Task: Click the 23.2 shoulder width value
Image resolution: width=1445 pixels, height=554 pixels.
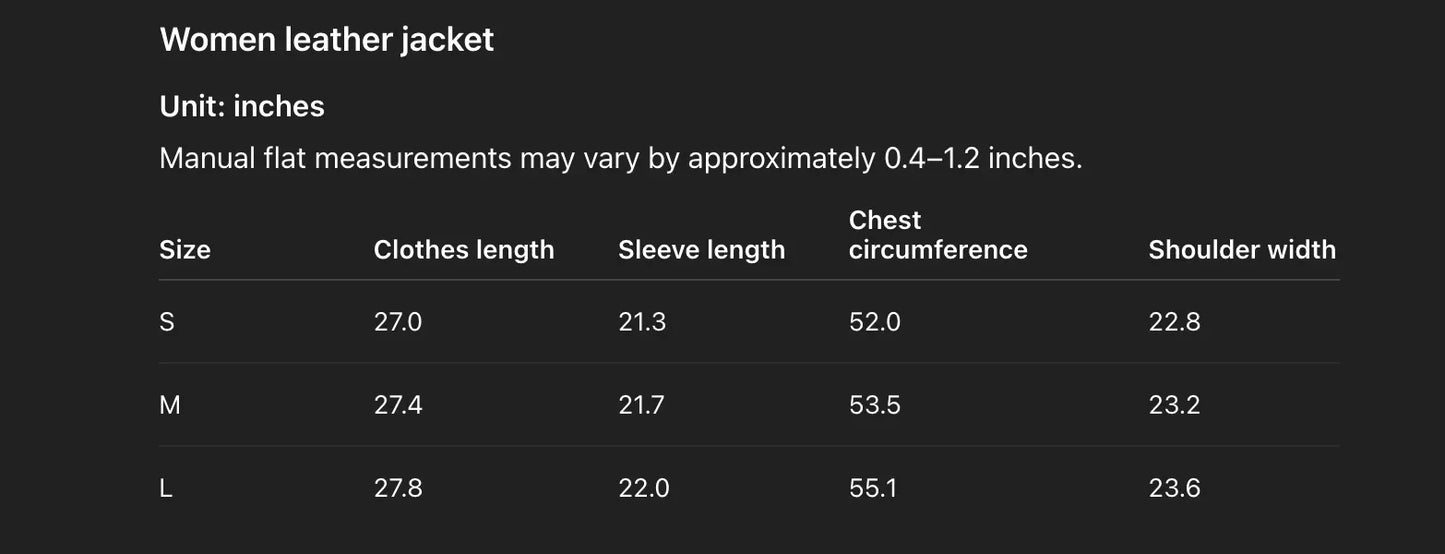Action: click(x=1174, y=405)
